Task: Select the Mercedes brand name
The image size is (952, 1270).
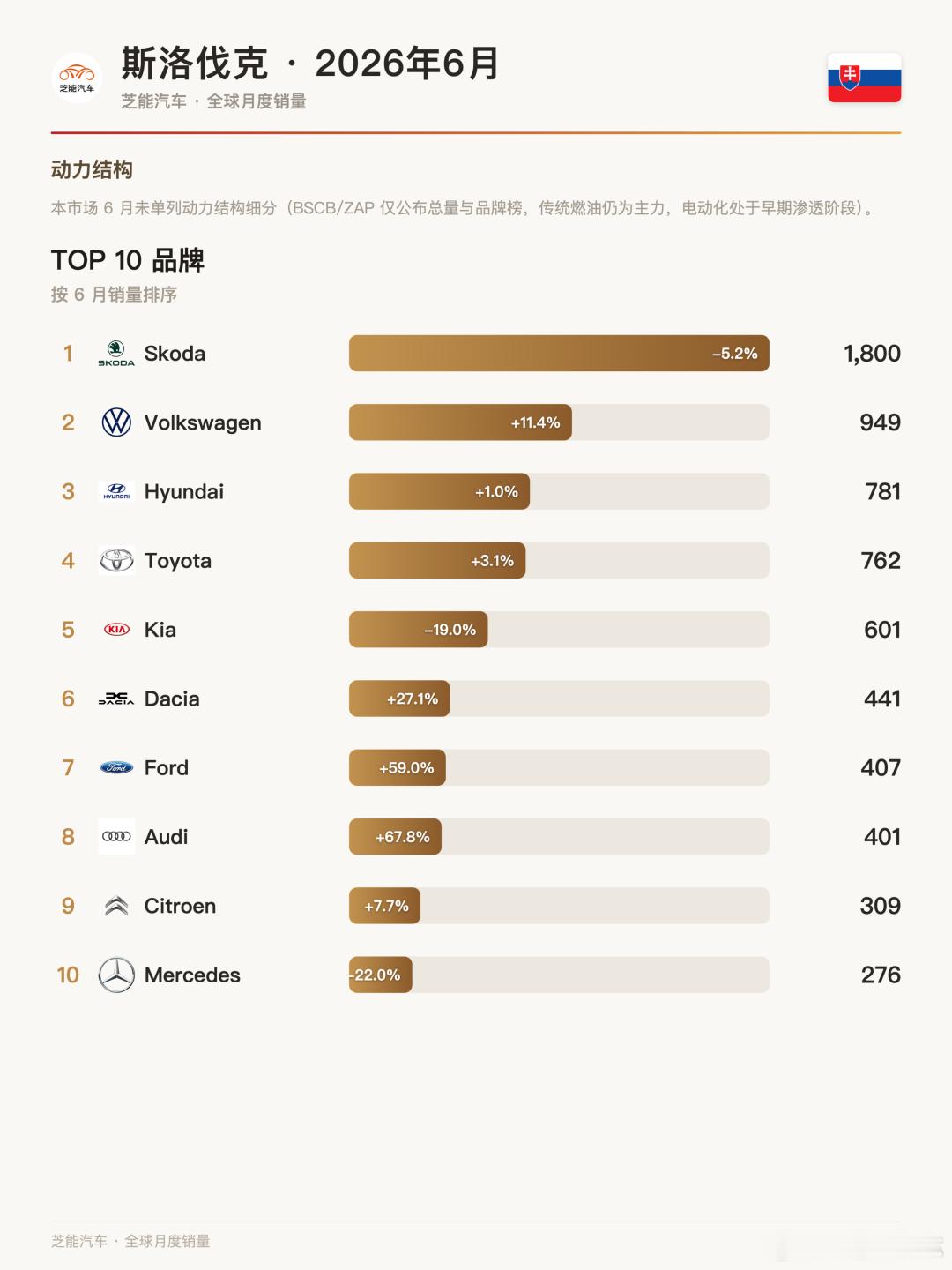Action: pyautogui.click(x=192, y=975)
